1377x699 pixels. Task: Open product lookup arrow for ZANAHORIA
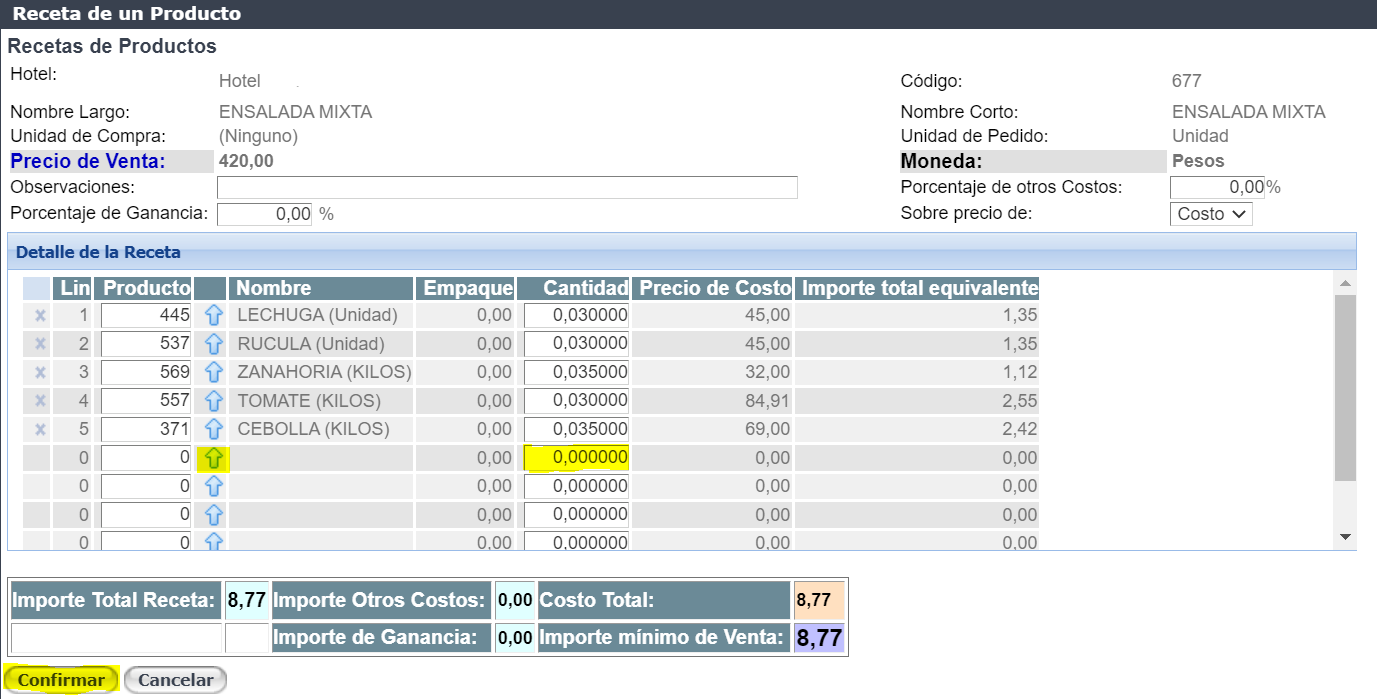[213, 373]
